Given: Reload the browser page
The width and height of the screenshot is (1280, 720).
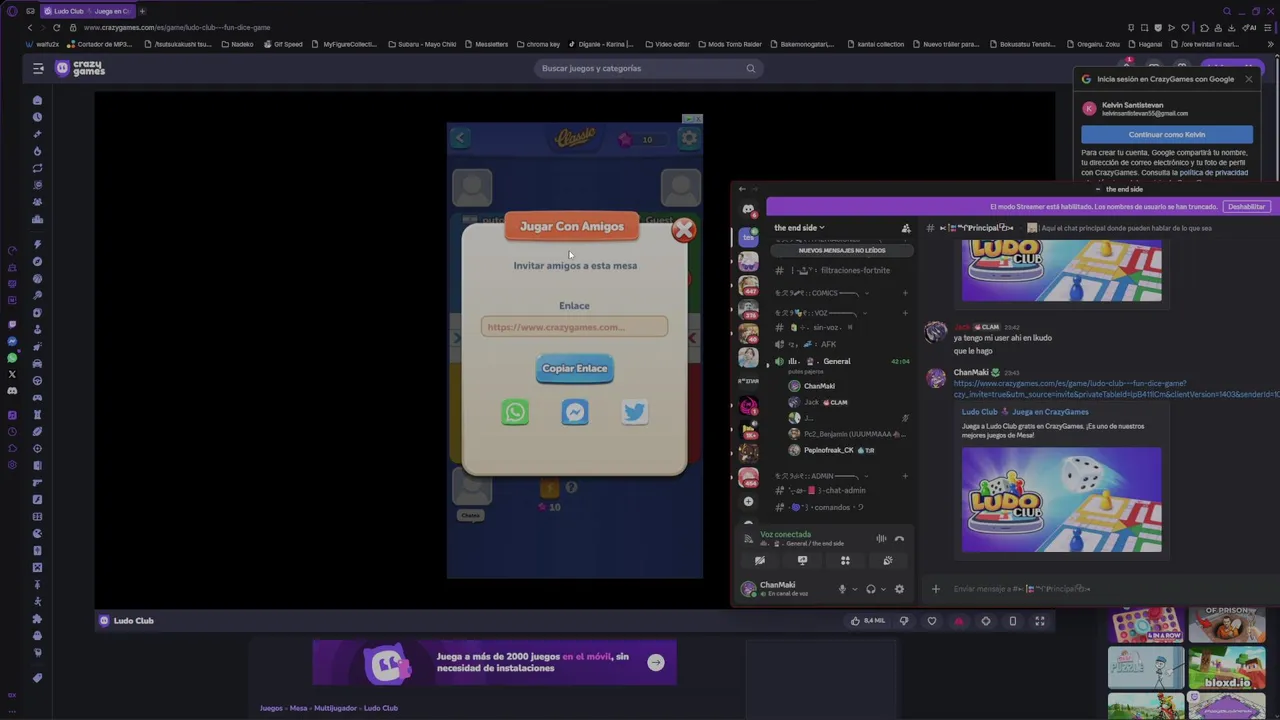Looking at the screenshot, I should point(56,28).
